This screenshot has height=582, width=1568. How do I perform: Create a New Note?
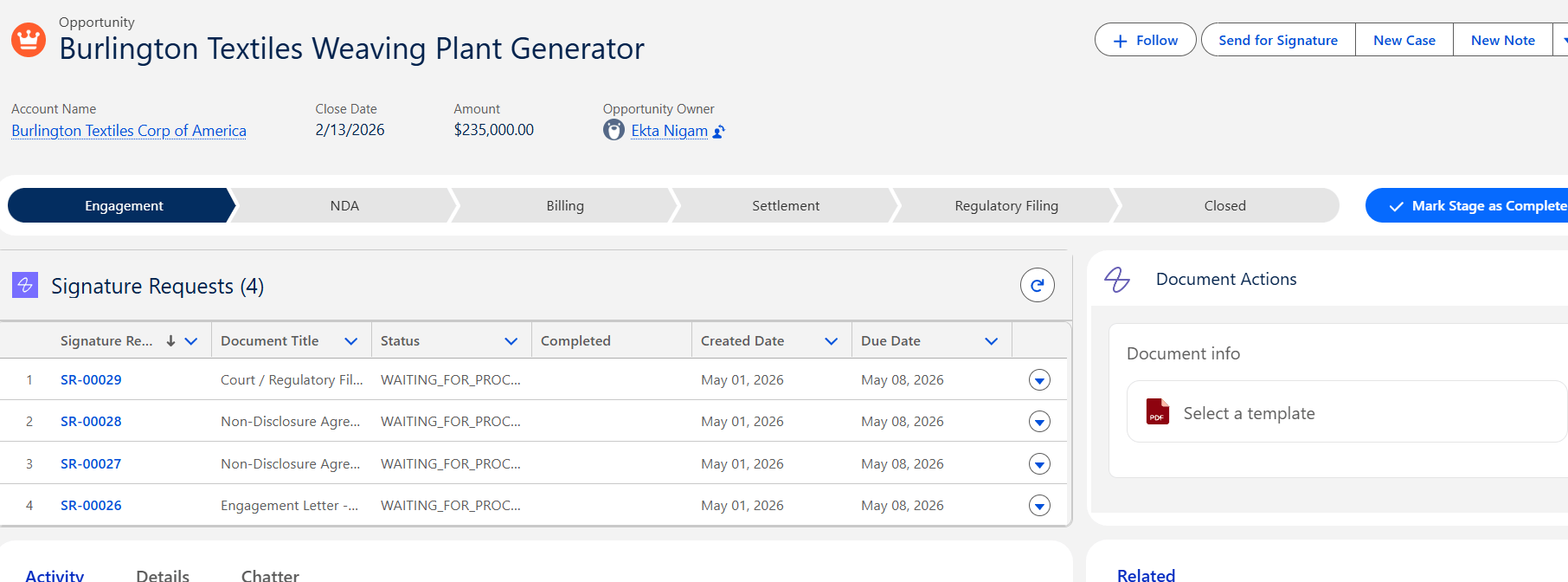1503,40
